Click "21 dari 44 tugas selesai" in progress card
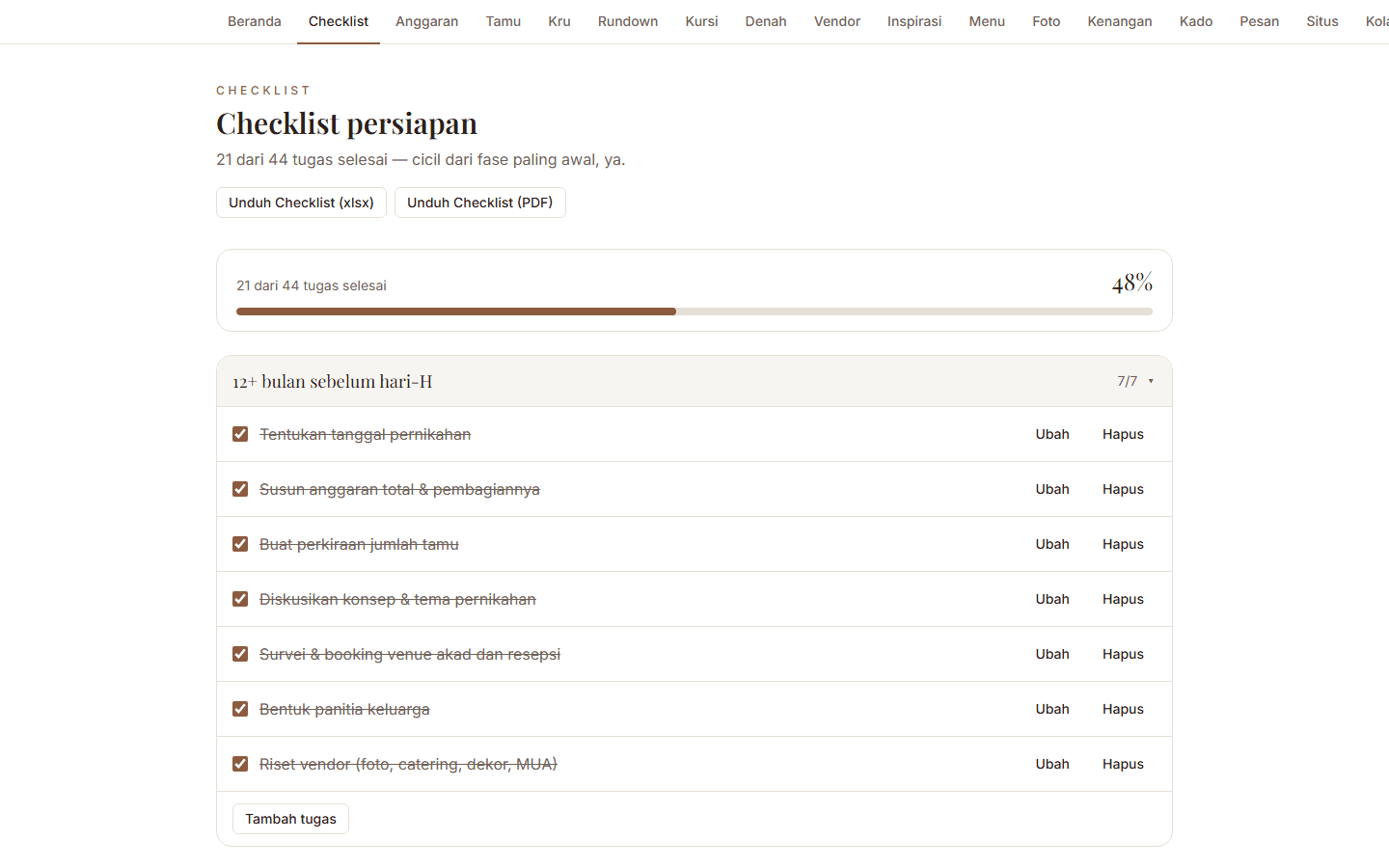The width and height of the screenshot is (1389, 868). [312, 285]
